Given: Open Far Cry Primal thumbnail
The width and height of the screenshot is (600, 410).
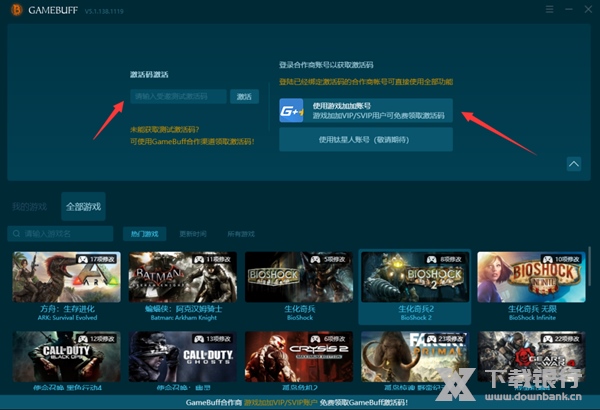Looking at the screenshot, I should (x=415, y=356).
